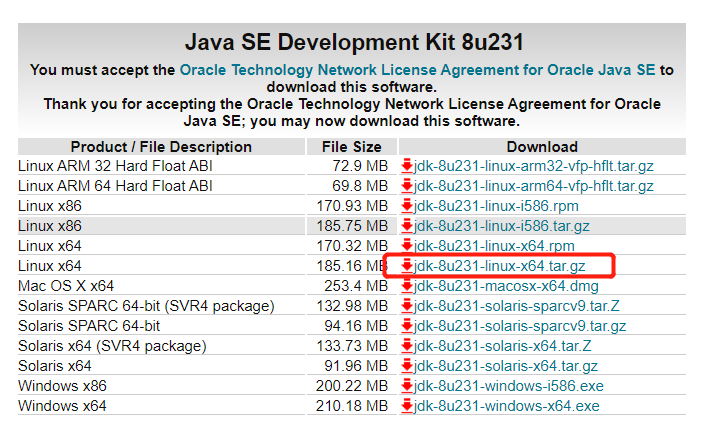Download jdk-8u231-windows-i586.exe
This screenshot has width=712, height=428.
pyautogui.click(x=509, y=386)
